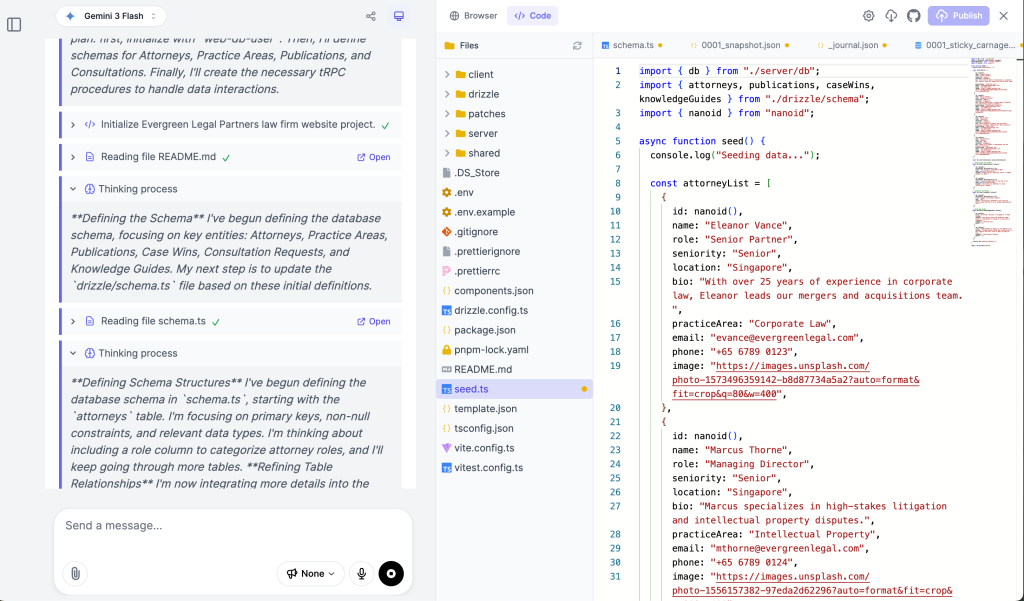Click the Publish button
This screenshot has width=1024, height=601.
pyautogui.click(x=958, y=16)
